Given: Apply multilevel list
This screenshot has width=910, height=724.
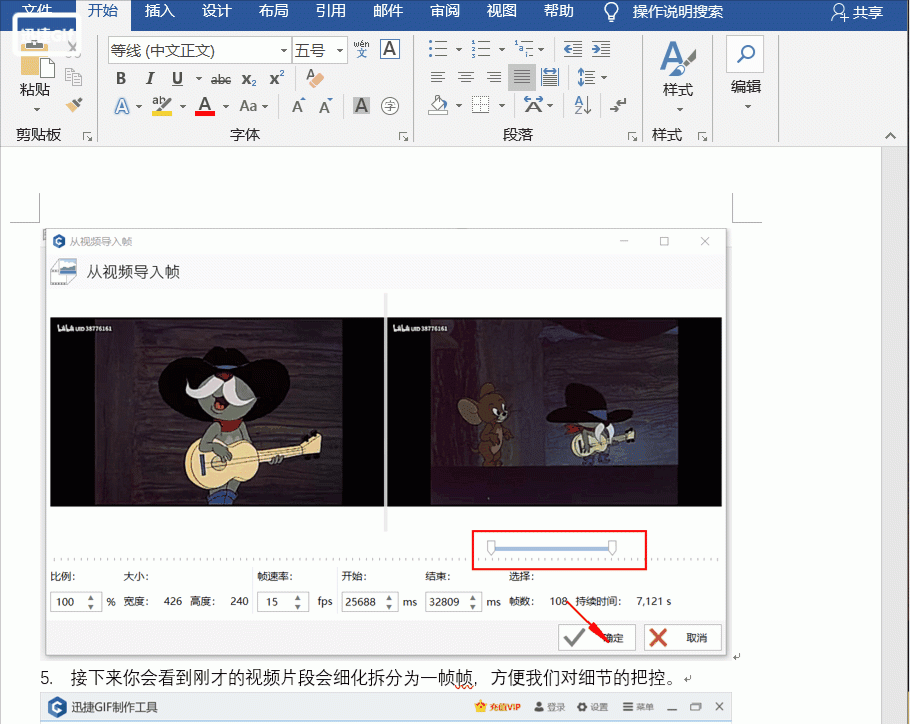Looking at the screenshot, I should pyautogui.click(x=524, y=49).
